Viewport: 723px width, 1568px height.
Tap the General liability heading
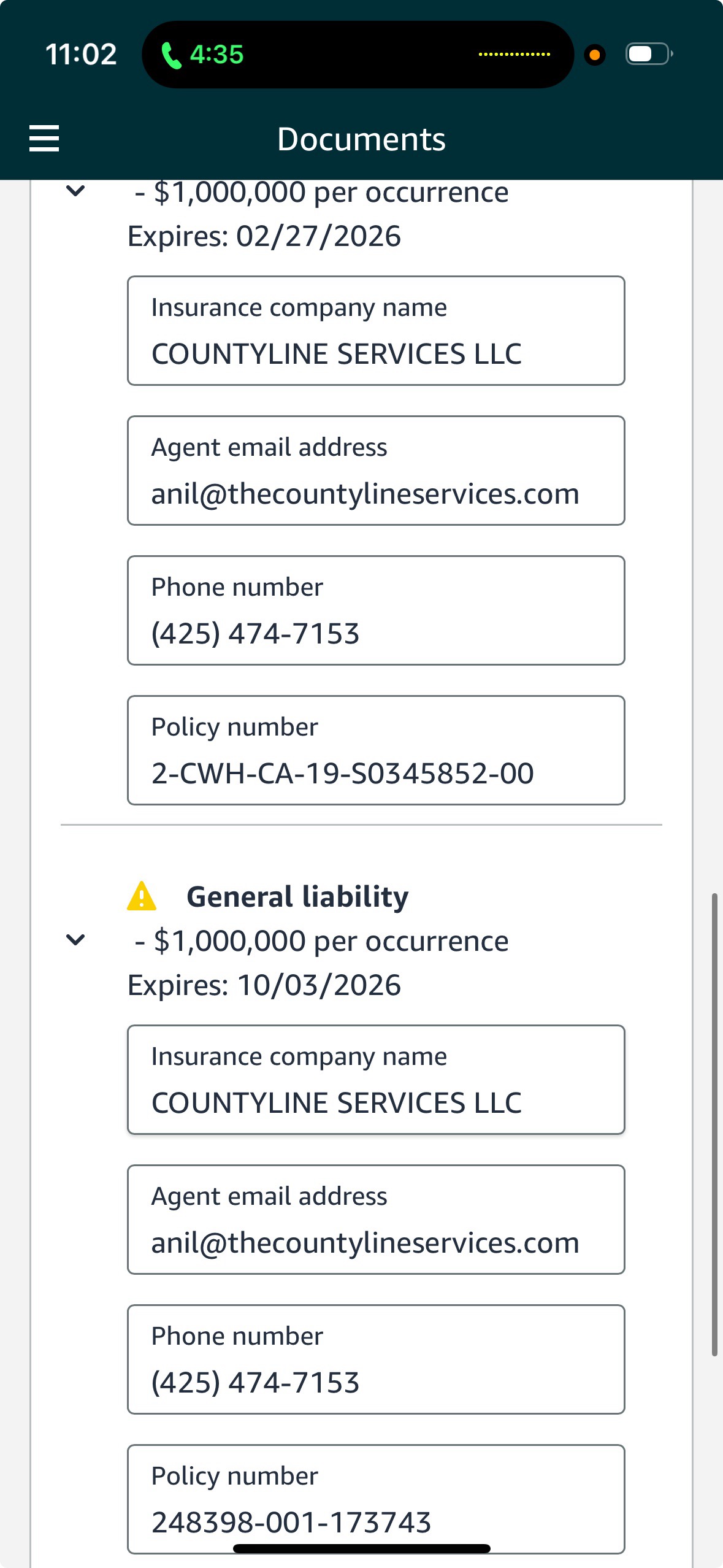[297, 896]
